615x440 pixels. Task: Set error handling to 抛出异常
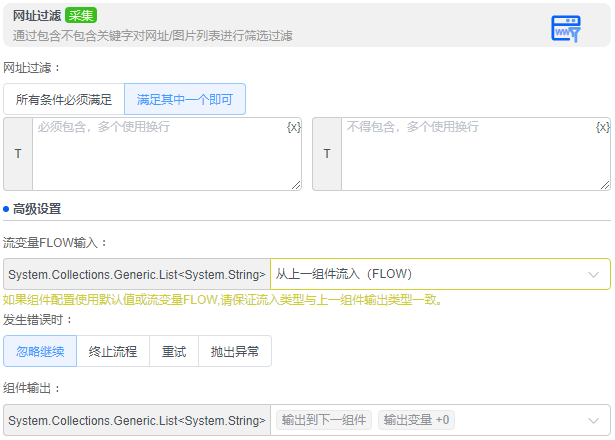235,351
